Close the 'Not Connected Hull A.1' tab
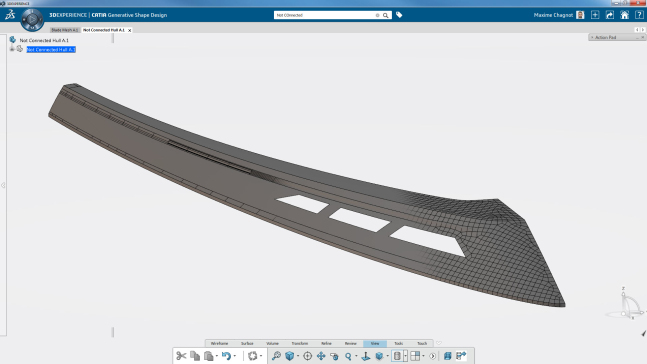 130,30
